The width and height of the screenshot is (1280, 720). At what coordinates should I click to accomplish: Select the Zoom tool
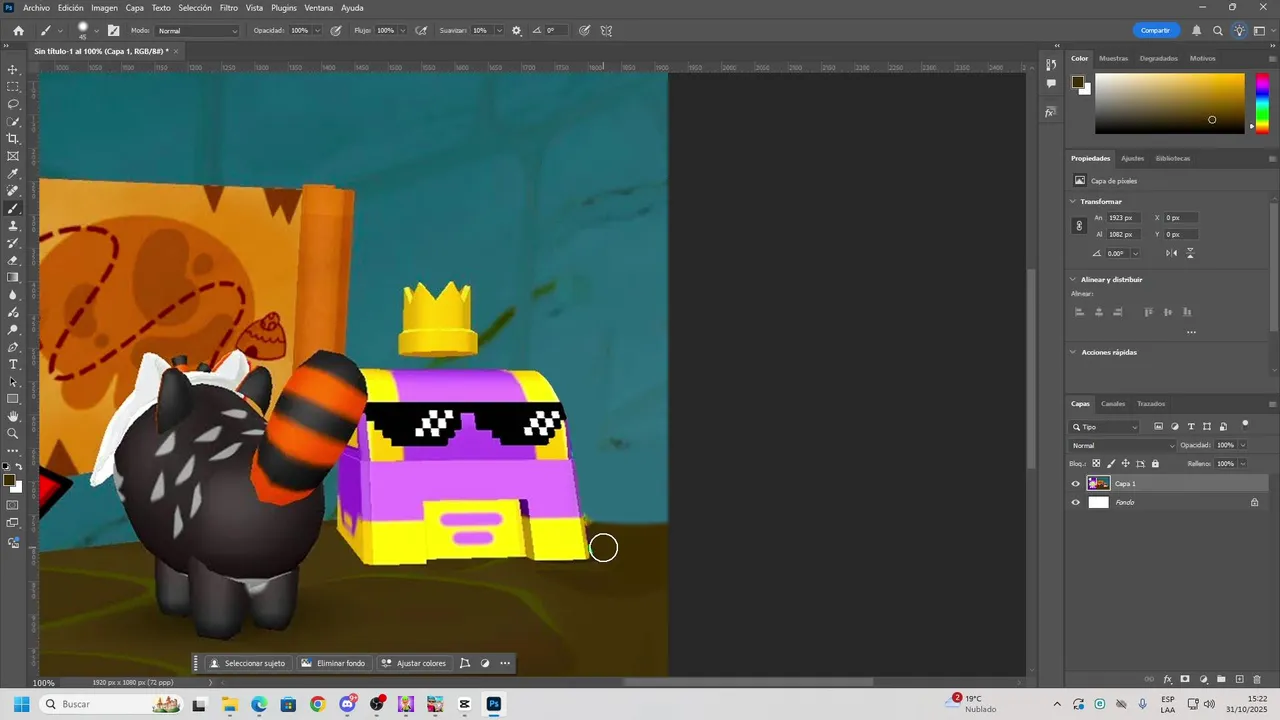[x=13, y=433]
